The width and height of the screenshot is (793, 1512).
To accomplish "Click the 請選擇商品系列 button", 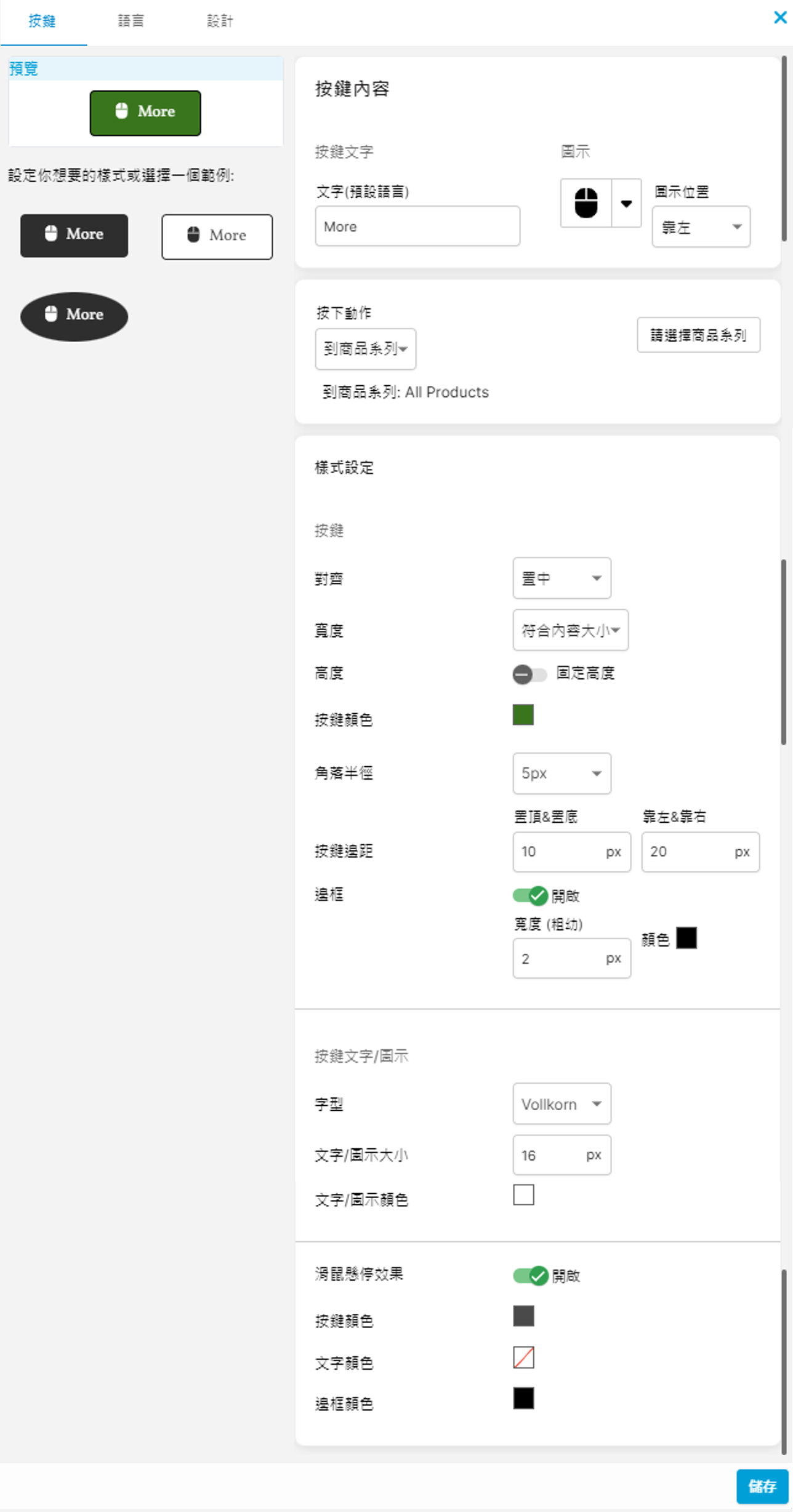I will coord(698,335).
